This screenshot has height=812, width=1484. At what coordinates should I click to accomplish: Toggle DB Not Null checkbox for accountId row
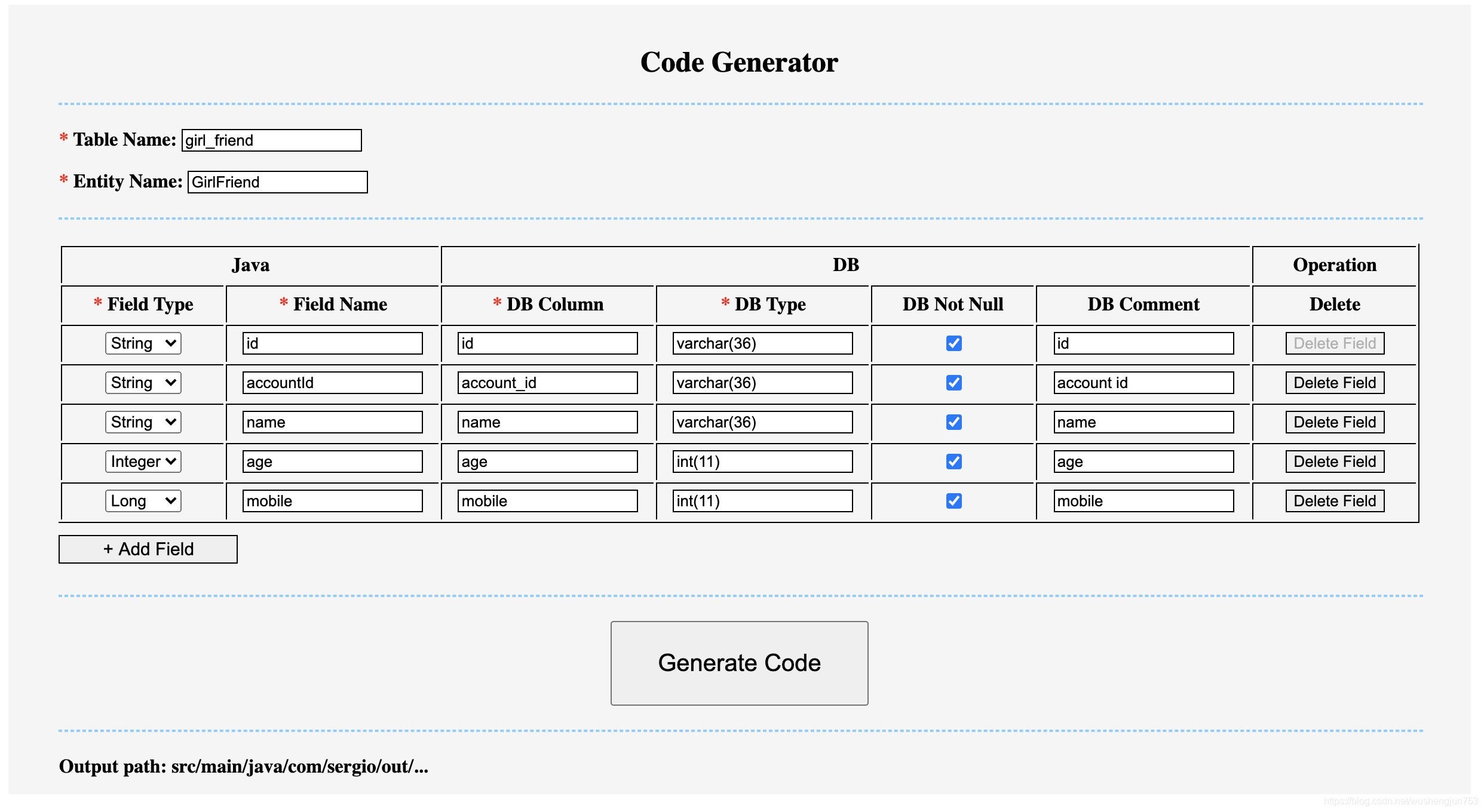pyautogui.click(x=953, y=383)
